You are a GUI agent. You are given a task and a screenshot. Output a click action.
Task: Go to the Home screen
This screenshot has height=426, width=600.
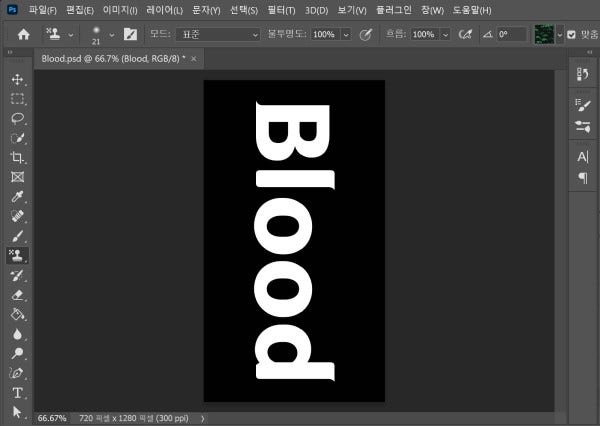23,34
